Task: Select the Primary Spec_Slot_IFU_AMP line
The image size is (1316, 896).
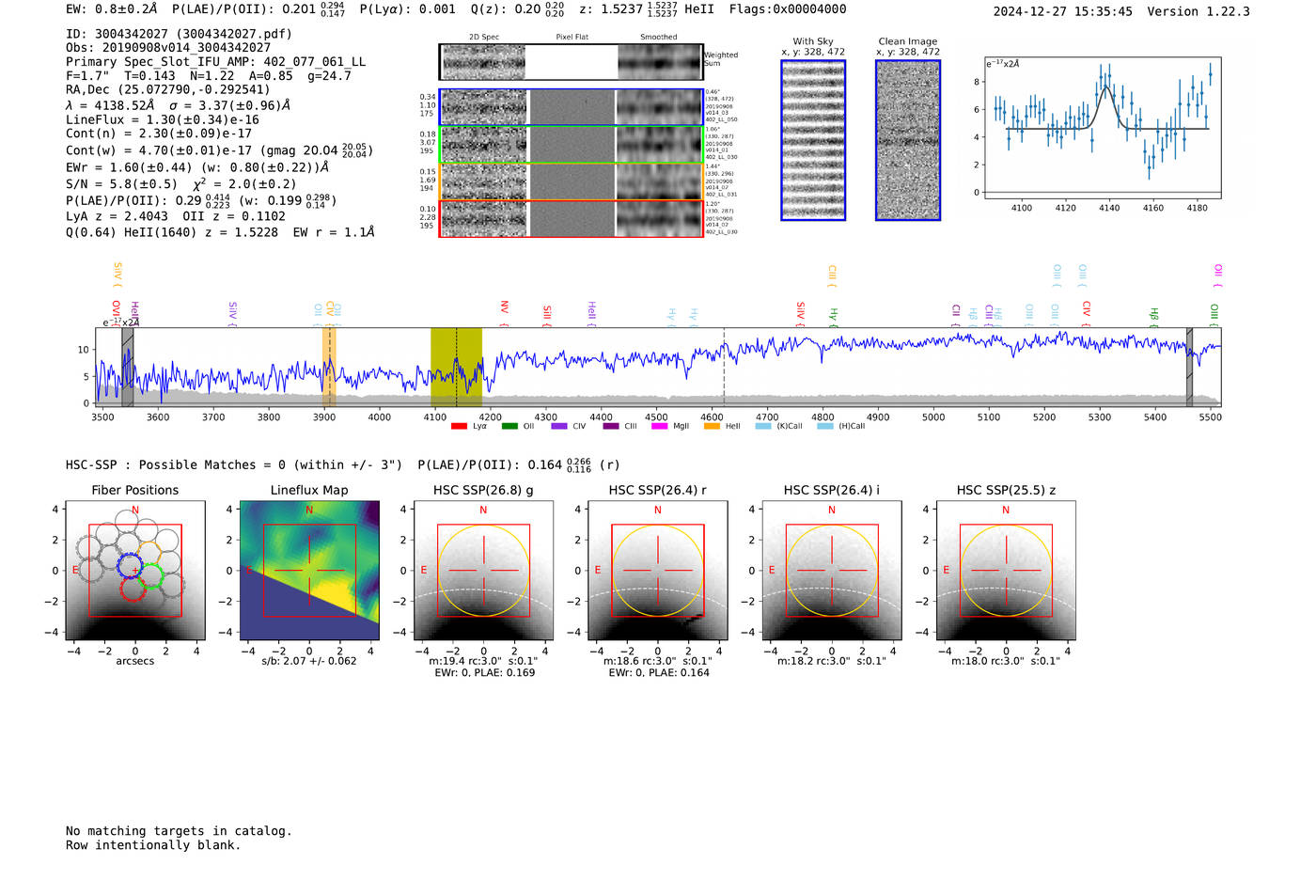Action: (x=216, y=62)
